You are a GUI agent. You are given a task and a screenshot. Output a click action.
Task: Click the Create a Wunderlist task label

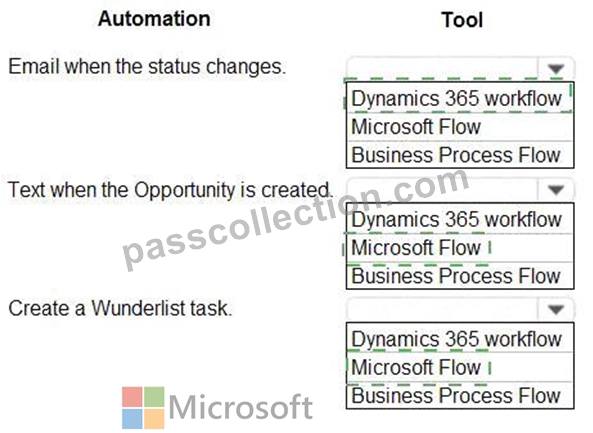point(120,308)
